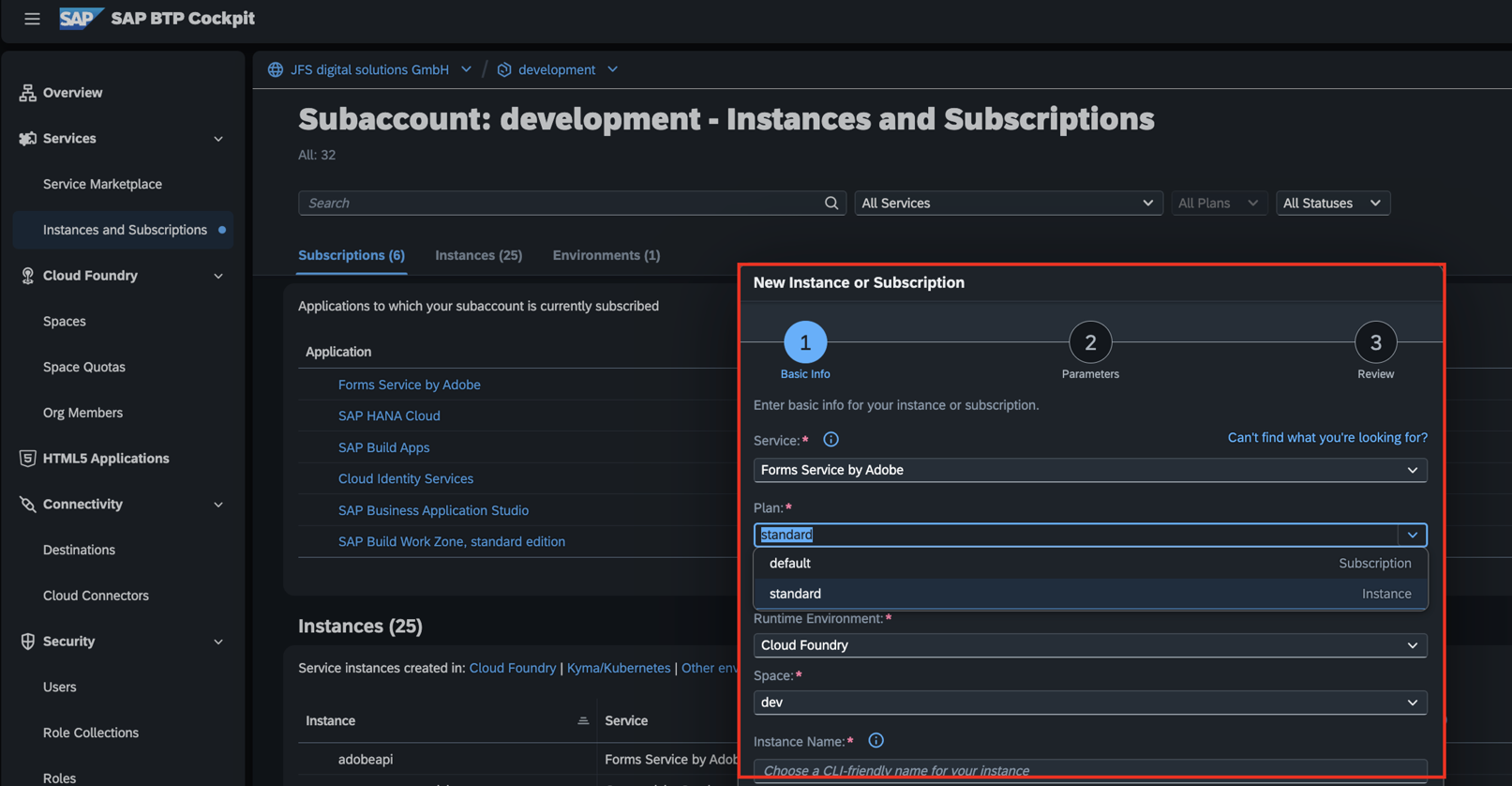Click the SAP logo
The image size is (1512, 786).
(x=80, y=19)
